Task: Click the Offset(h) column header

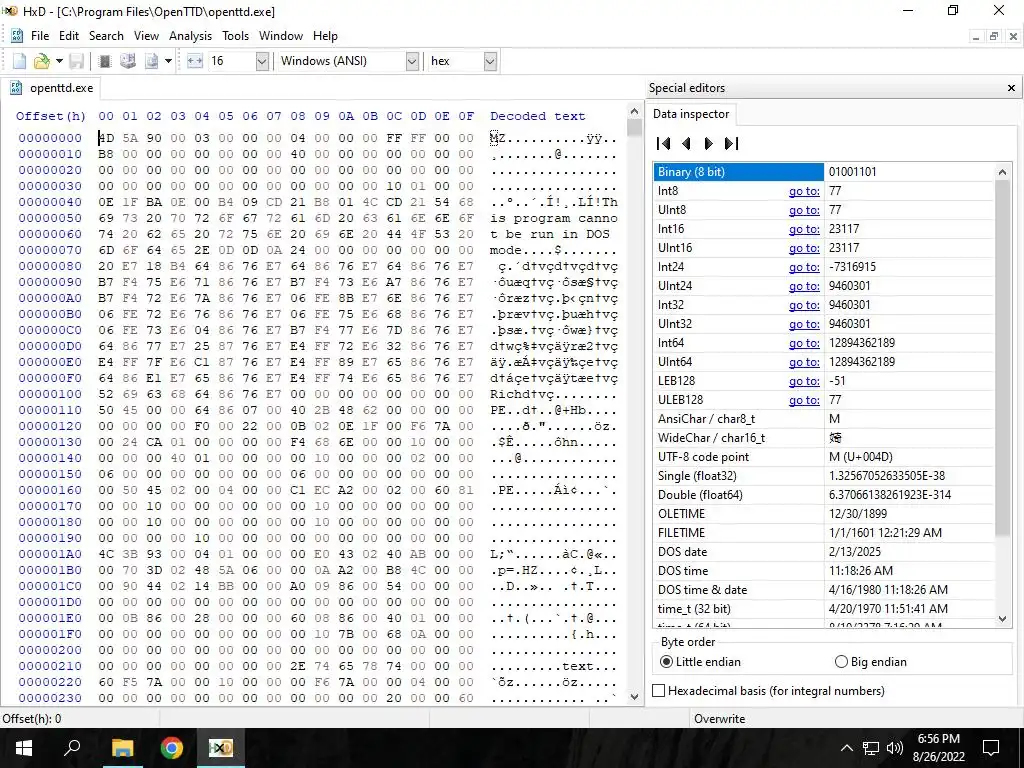Action: (x=51, y=116)
